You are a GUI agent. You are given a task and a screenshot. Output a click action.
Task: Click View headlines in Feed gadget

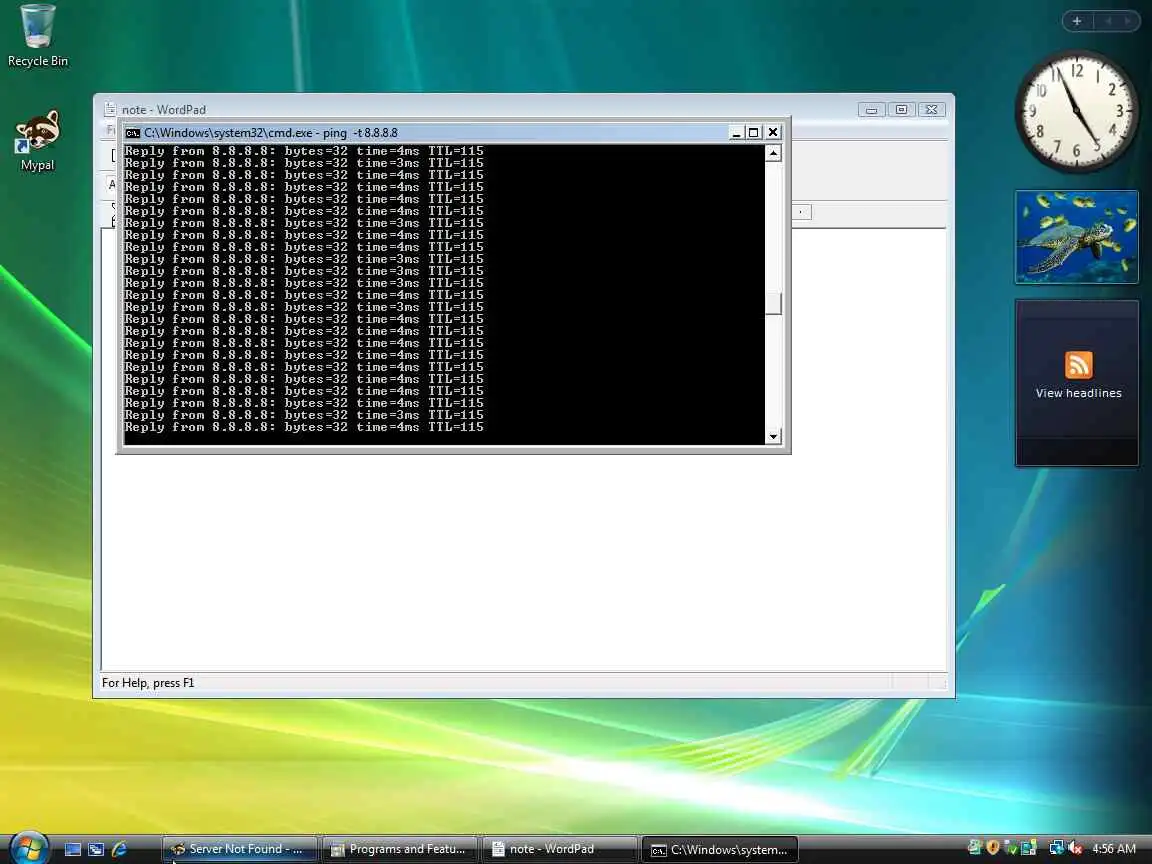[1079, 393]
